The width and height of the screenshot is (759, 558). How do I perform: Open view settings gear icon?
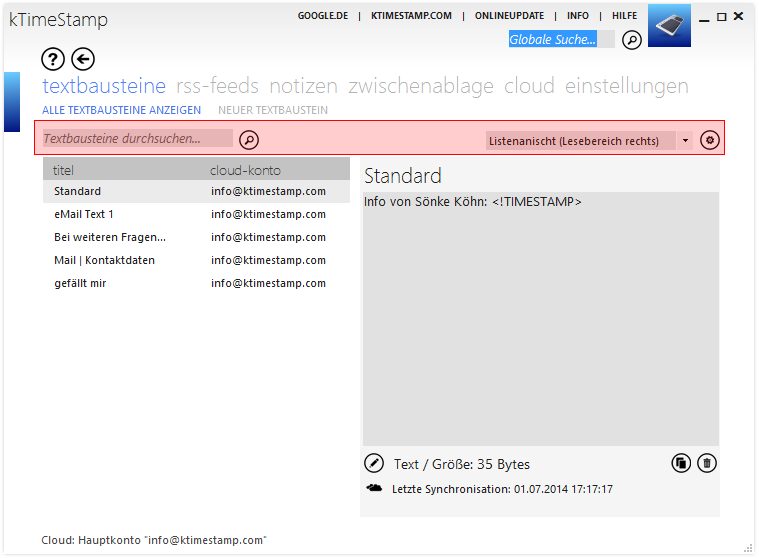click(710, 140)
